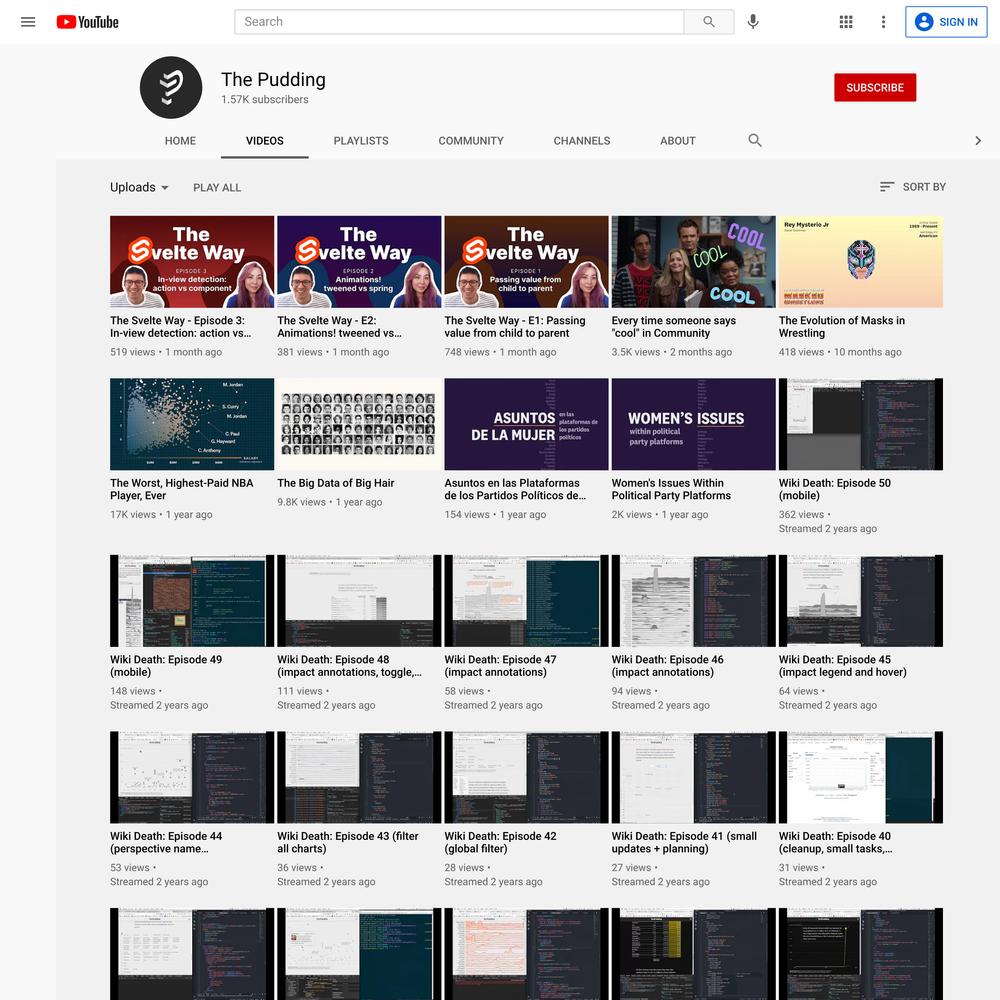Image resolution: width=1000 pixels, height=1000 pixels.
Task: Switch to the Home tab
Action: tap(180, 141)
